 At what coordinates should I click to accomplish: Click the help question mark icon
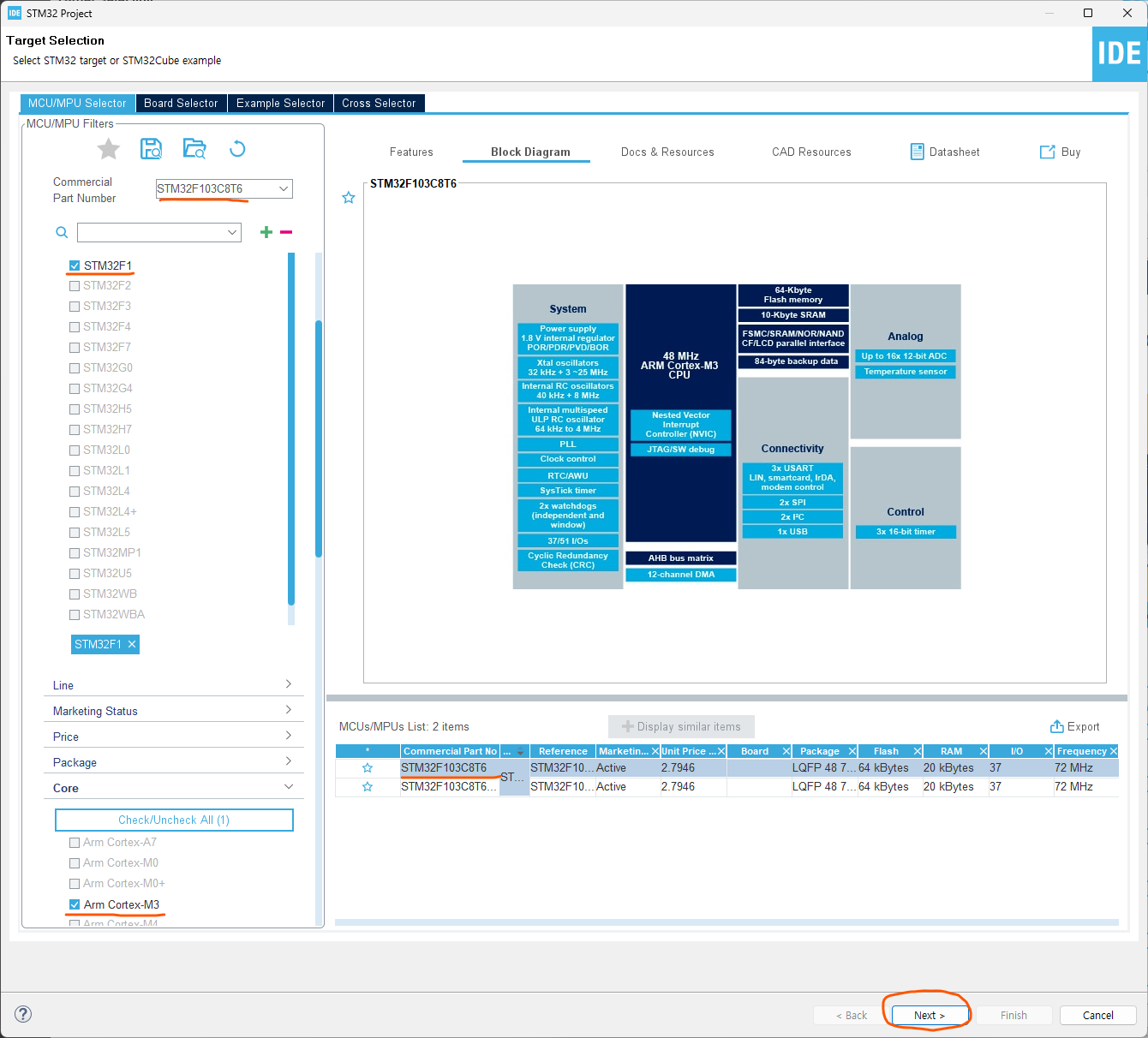[x=23, y=1014]
